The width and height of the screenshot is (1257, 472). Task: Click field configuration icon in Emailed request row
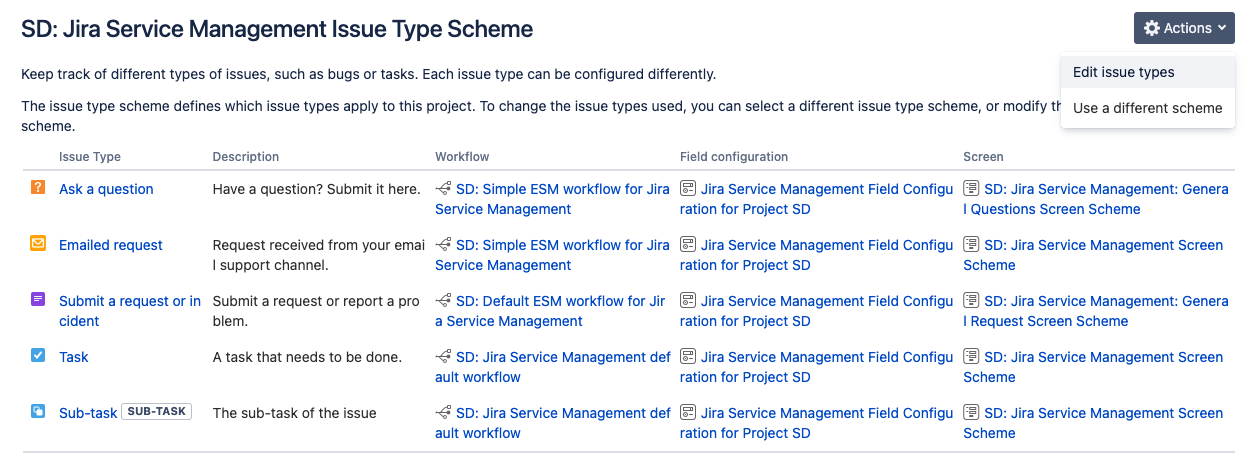(x=688, y=245)
